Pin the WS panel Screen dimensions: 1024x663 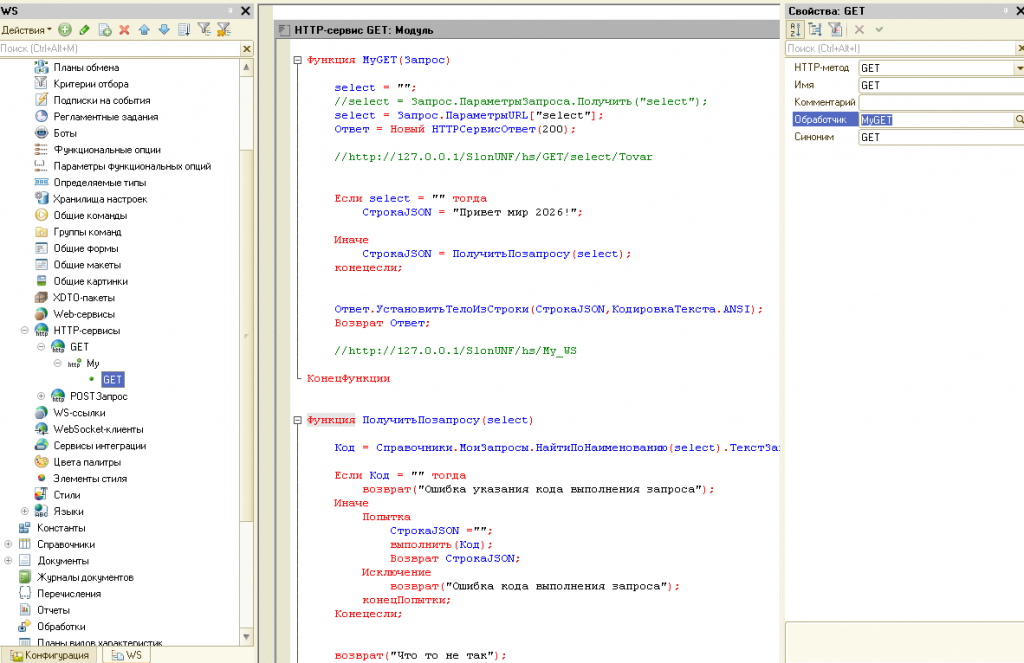[x=231, y=10]
